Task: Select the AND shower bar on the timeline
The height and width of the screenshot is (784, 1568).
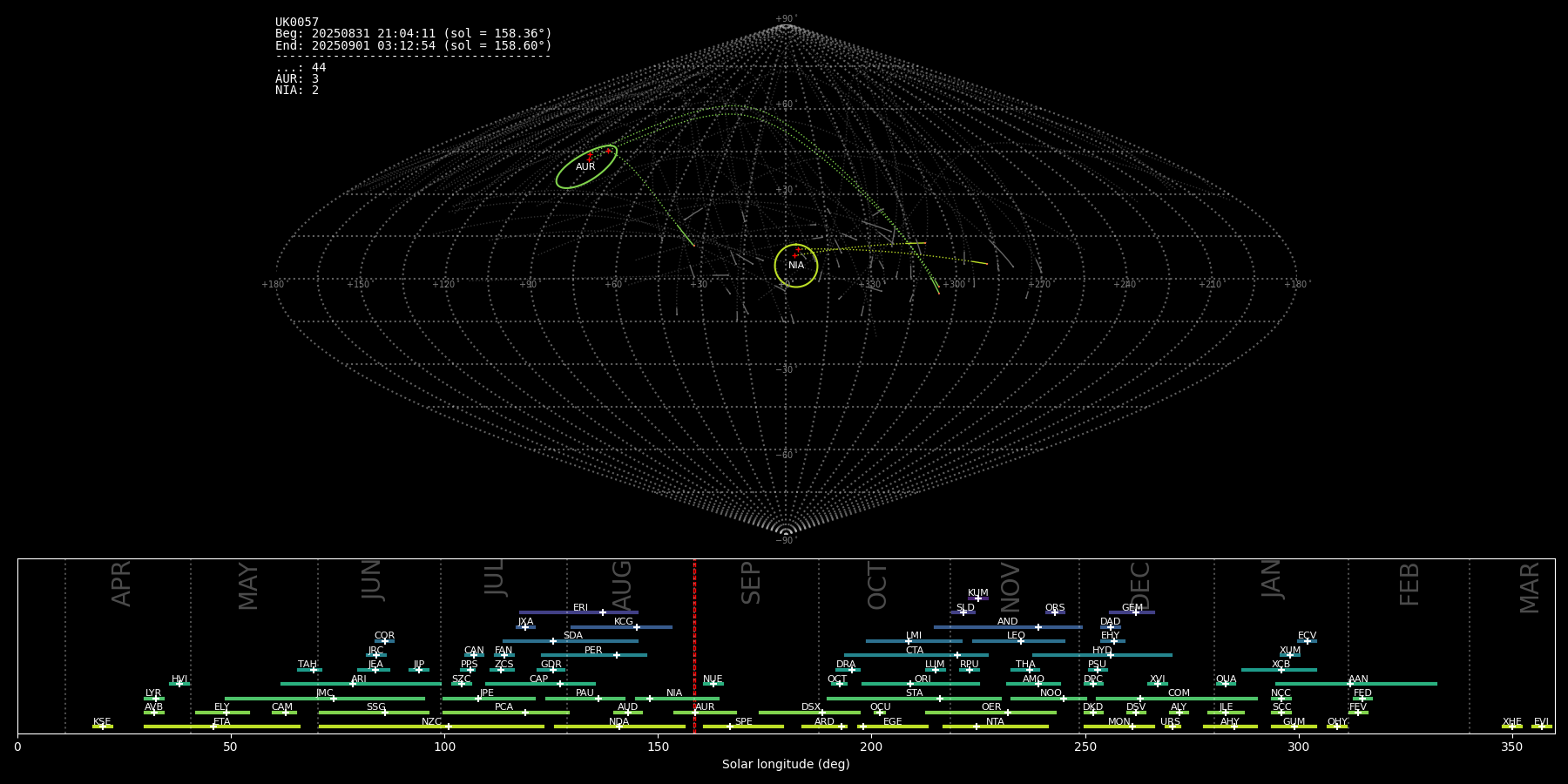Action: click(x=1008, y=627)
